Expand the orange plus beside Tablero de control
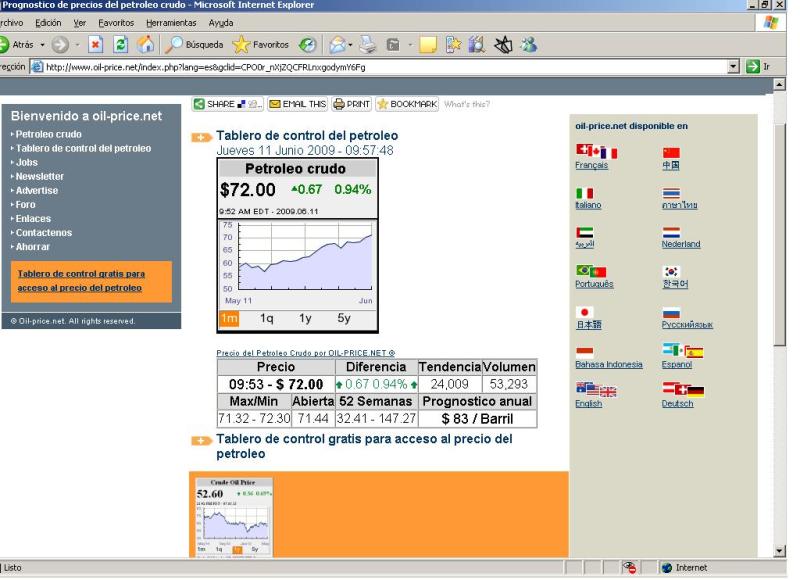The width and height of the screenshot is (800, 580). [x=201, y=136]
